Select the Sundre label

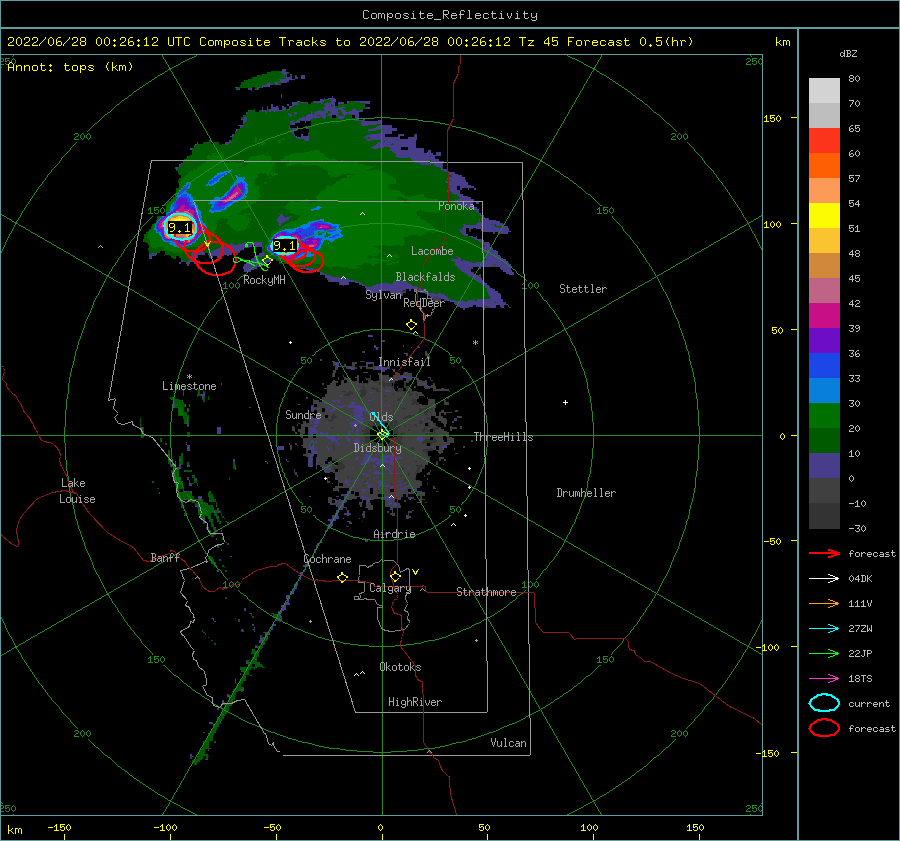pos(303,414)
